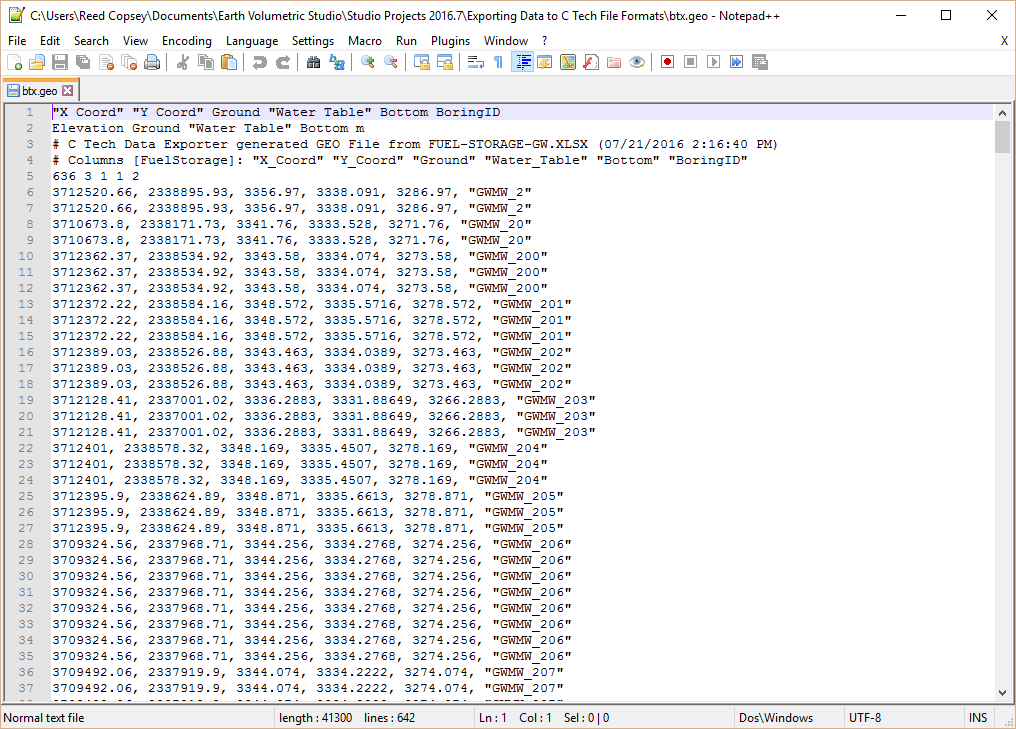Toggle word wrap in the toolbar

pyautogui.click(x=475, y=62)
